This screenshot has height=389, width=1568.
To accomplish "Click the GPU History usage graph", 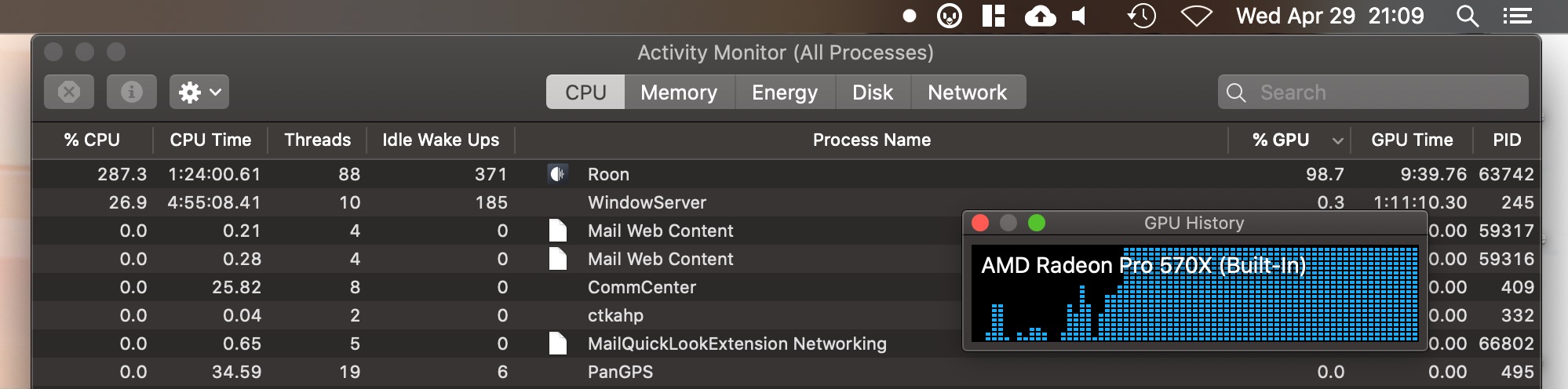I will click(1194, 293).
